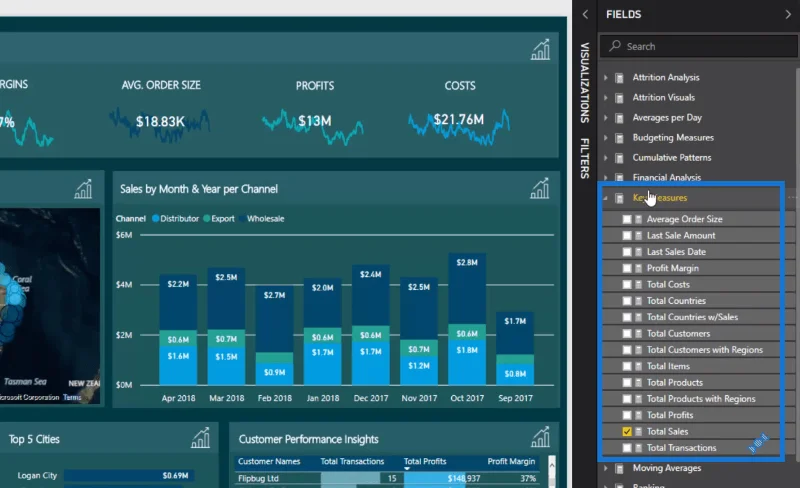Click the Total Countries w/Sales field
800x488 pixels.
point(692,317)
